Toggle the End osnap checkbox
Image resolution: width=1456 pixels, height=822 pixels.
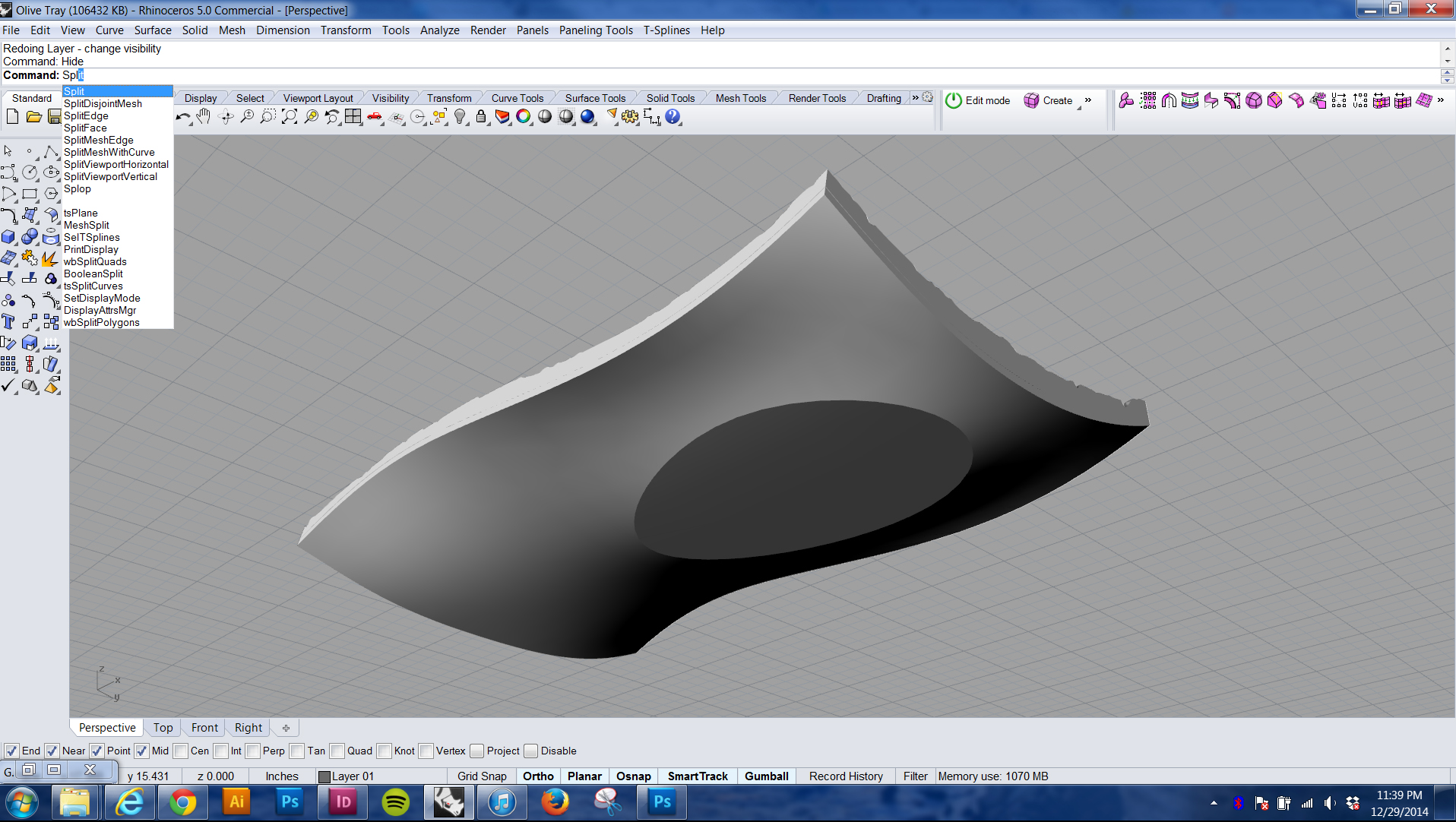coord(11,751)
